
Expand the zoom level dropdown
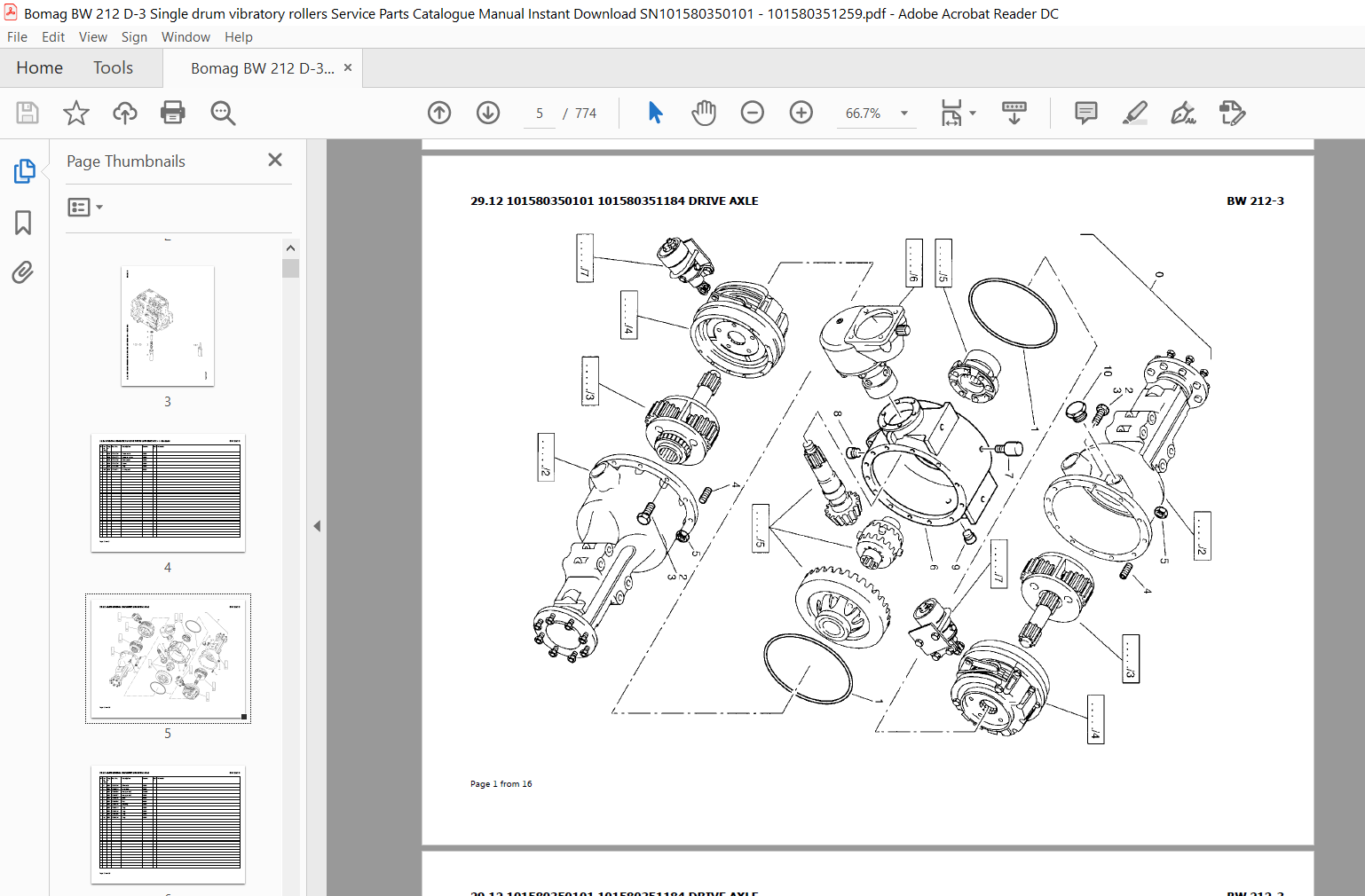coord(904,113)
